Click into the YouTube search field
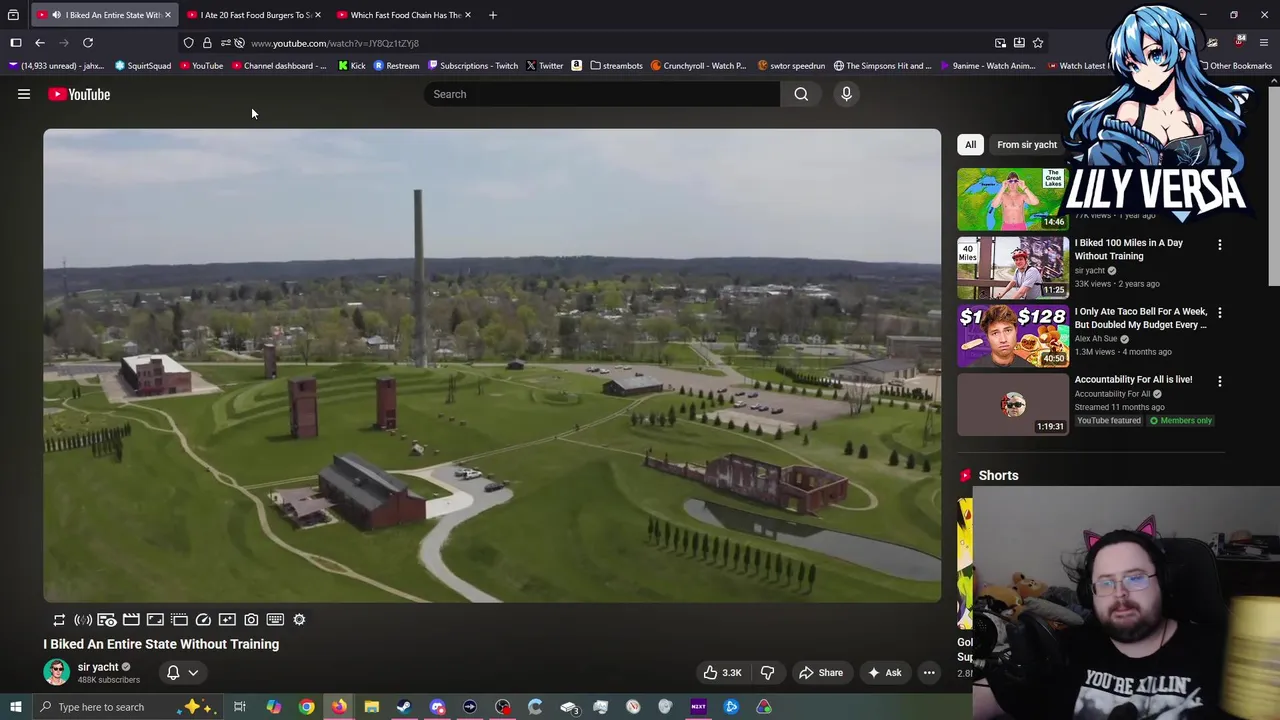The image size is (1280, 720). coord(602,94)
